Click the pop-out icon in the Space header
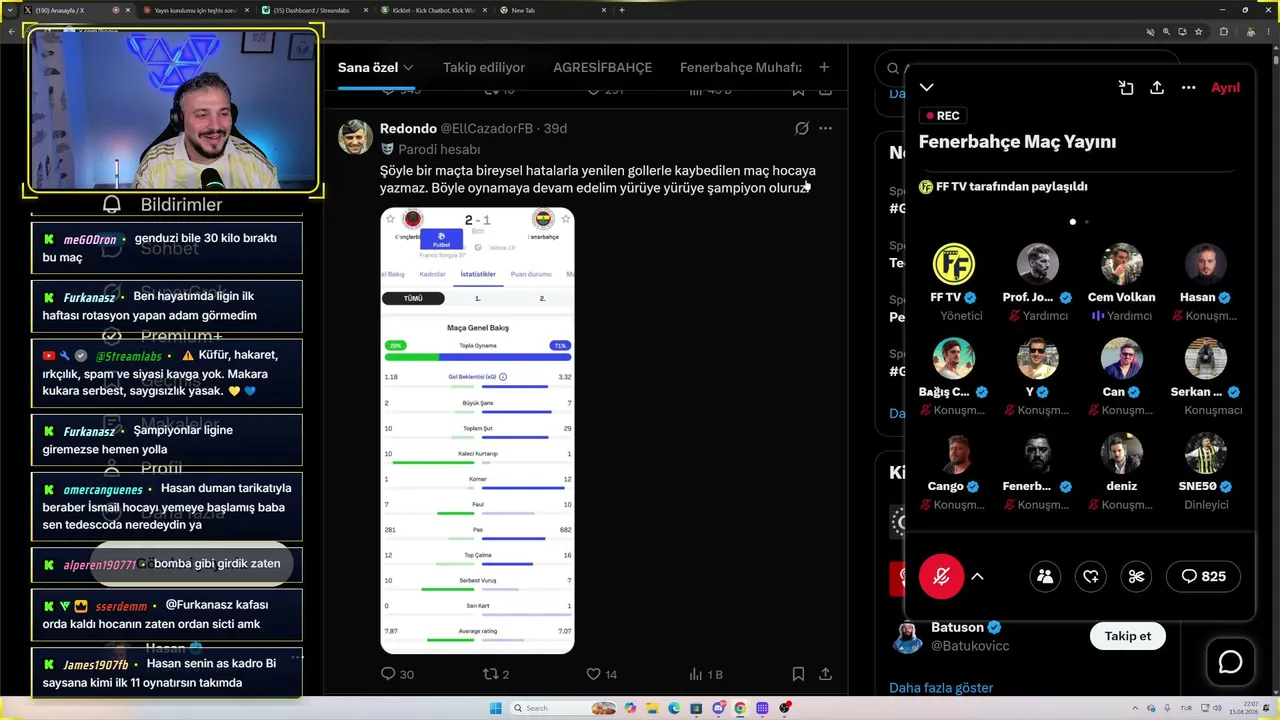The image size is (1280, 720). 1126,88
